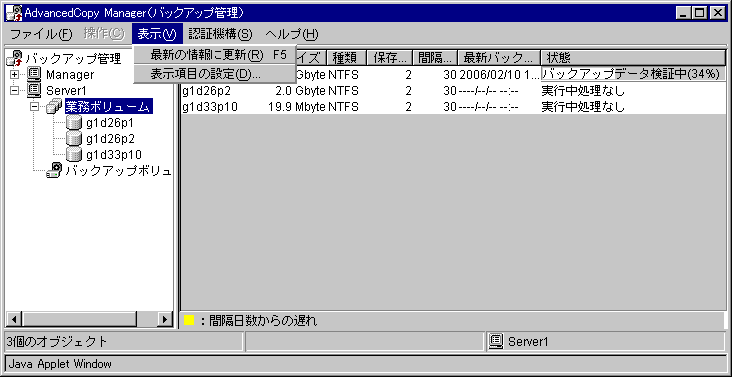Image resolution: width=732 pixels, height=377 pixels.
Task: Click the AdvancedCopy Manager title bar icon
Action: point(14,13)
